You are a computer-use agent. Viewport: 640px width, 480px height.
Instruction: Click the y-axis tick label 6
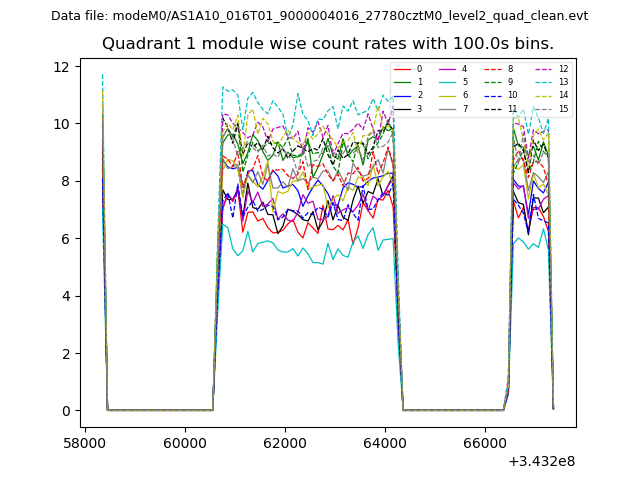[65, 239]
